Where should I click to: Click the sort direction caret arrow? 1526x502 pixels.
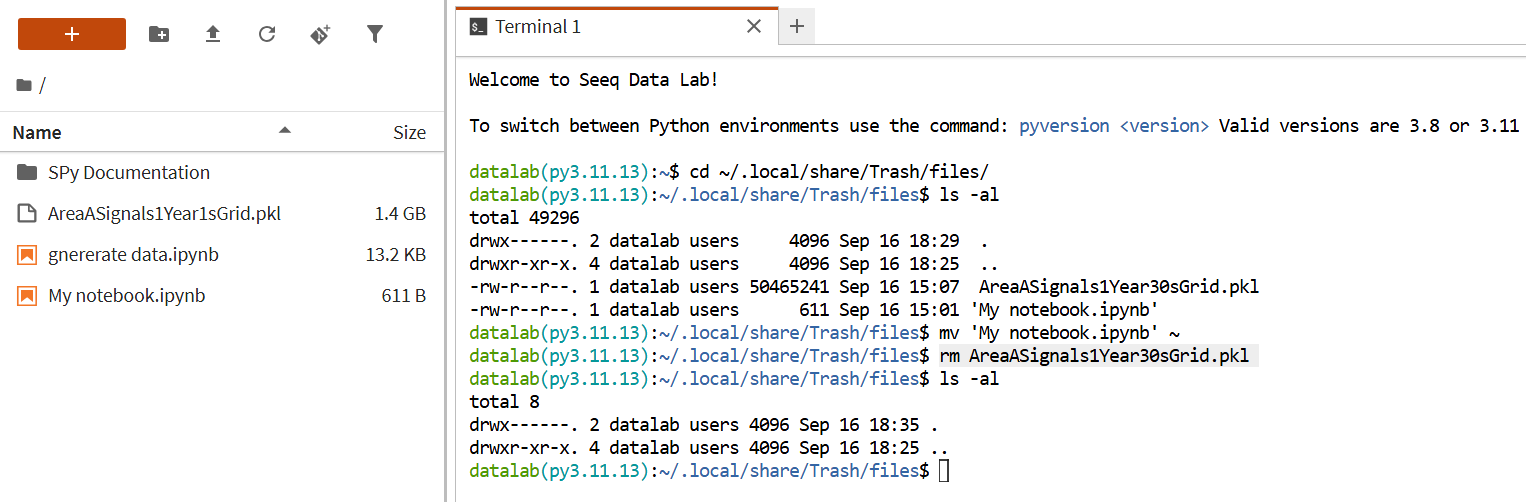coord(285,130)
